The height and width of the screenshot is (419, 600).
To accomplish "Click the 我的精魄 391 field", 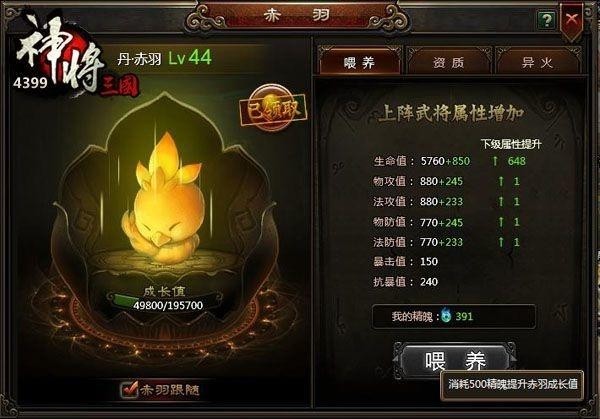I will pyautogui.click(x=454, y=316).
